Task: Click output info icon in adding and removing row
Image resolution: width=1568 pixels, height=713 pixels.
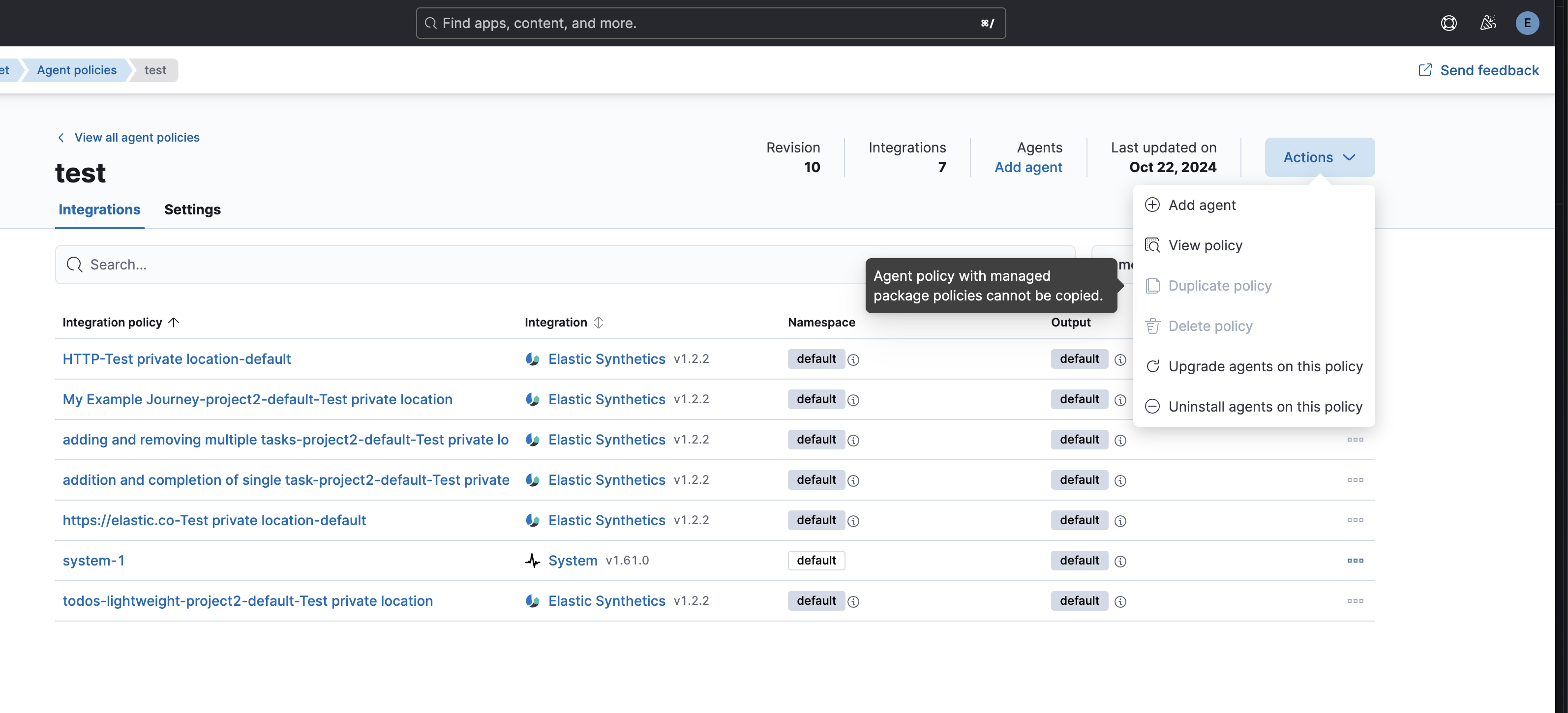Action: 1120,441
